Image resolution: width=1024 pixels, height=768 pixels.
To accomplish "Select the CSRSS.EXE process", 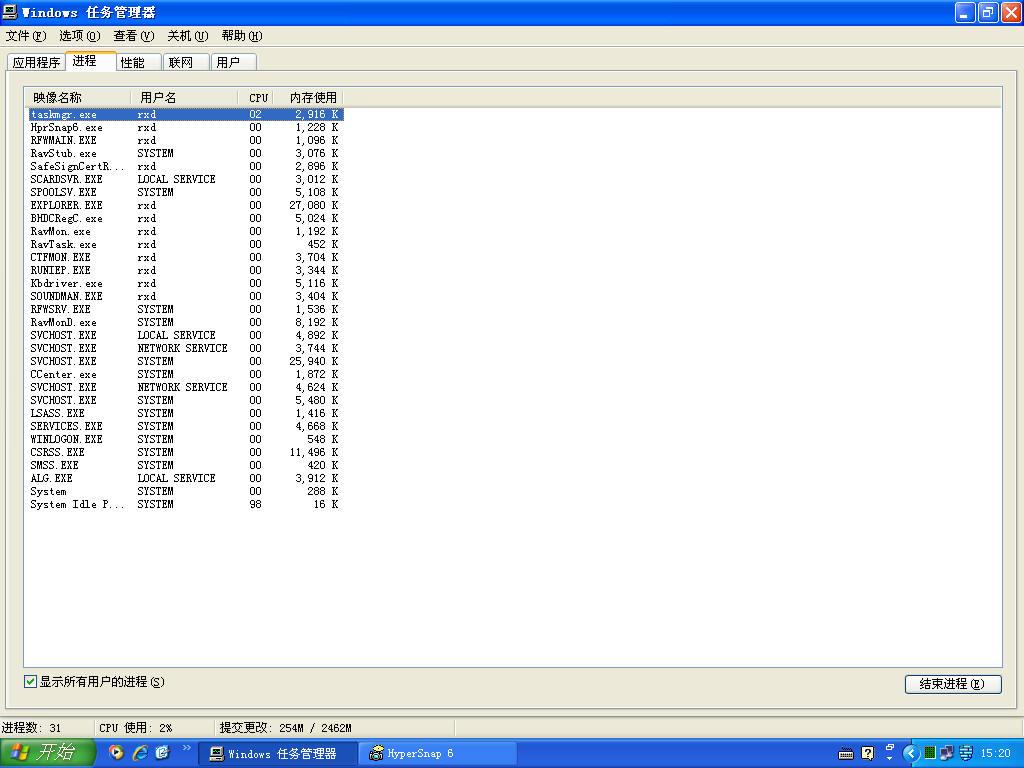I will [185, 452].
